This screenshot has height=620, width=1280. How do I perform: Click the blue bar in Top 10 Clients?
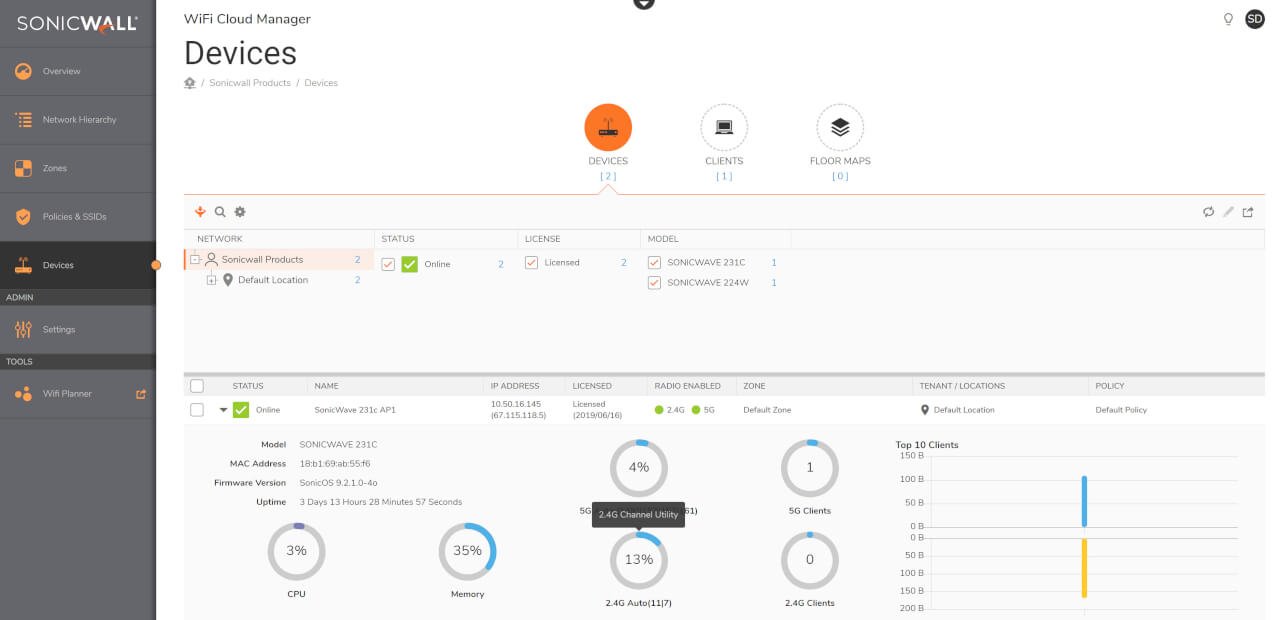1084,501
